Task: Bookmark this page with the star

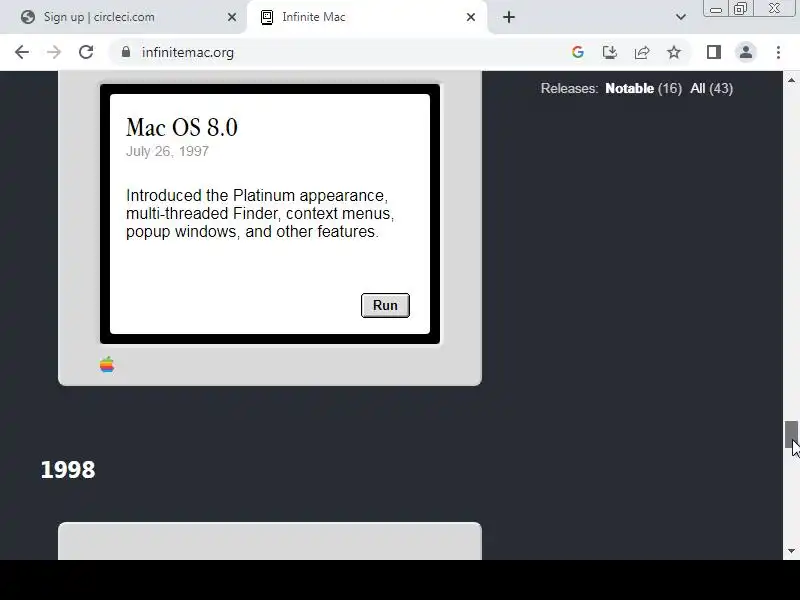Action: pos(674,52)
